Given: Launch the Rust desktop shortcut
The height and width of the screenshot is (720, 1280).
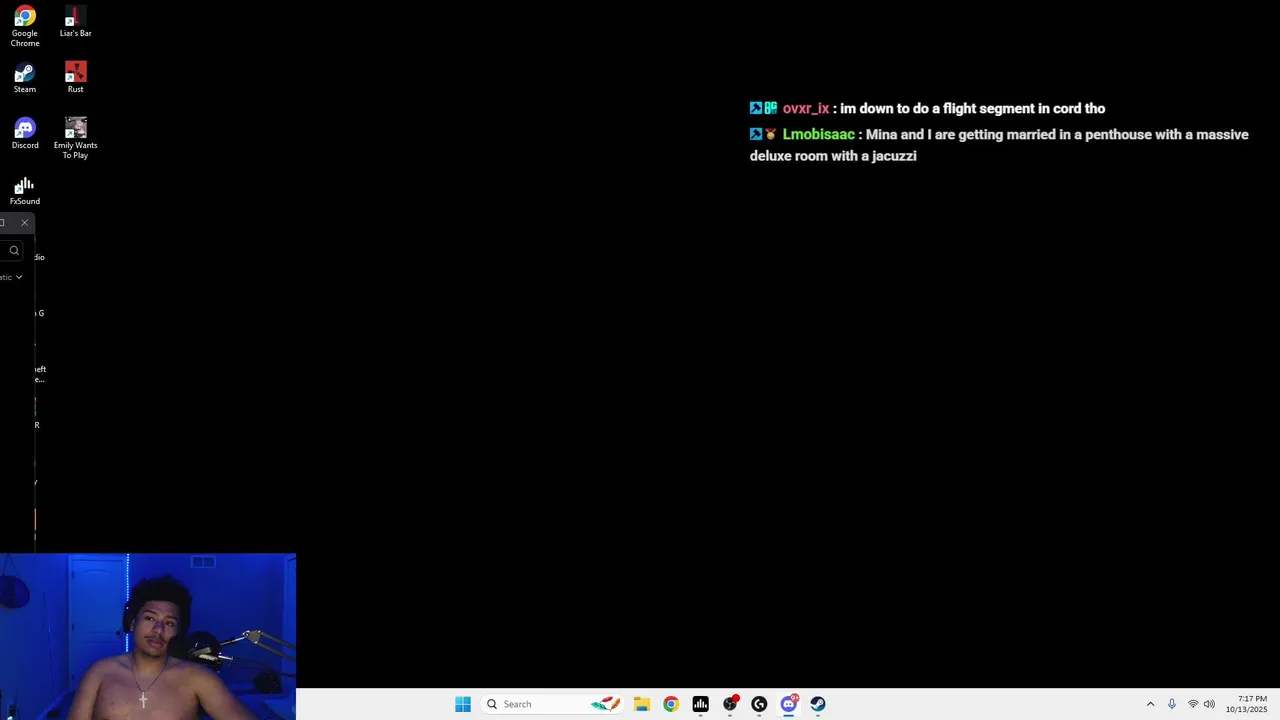Looking at the screenshot, I should pyautogui.click(x=75, y=78).
